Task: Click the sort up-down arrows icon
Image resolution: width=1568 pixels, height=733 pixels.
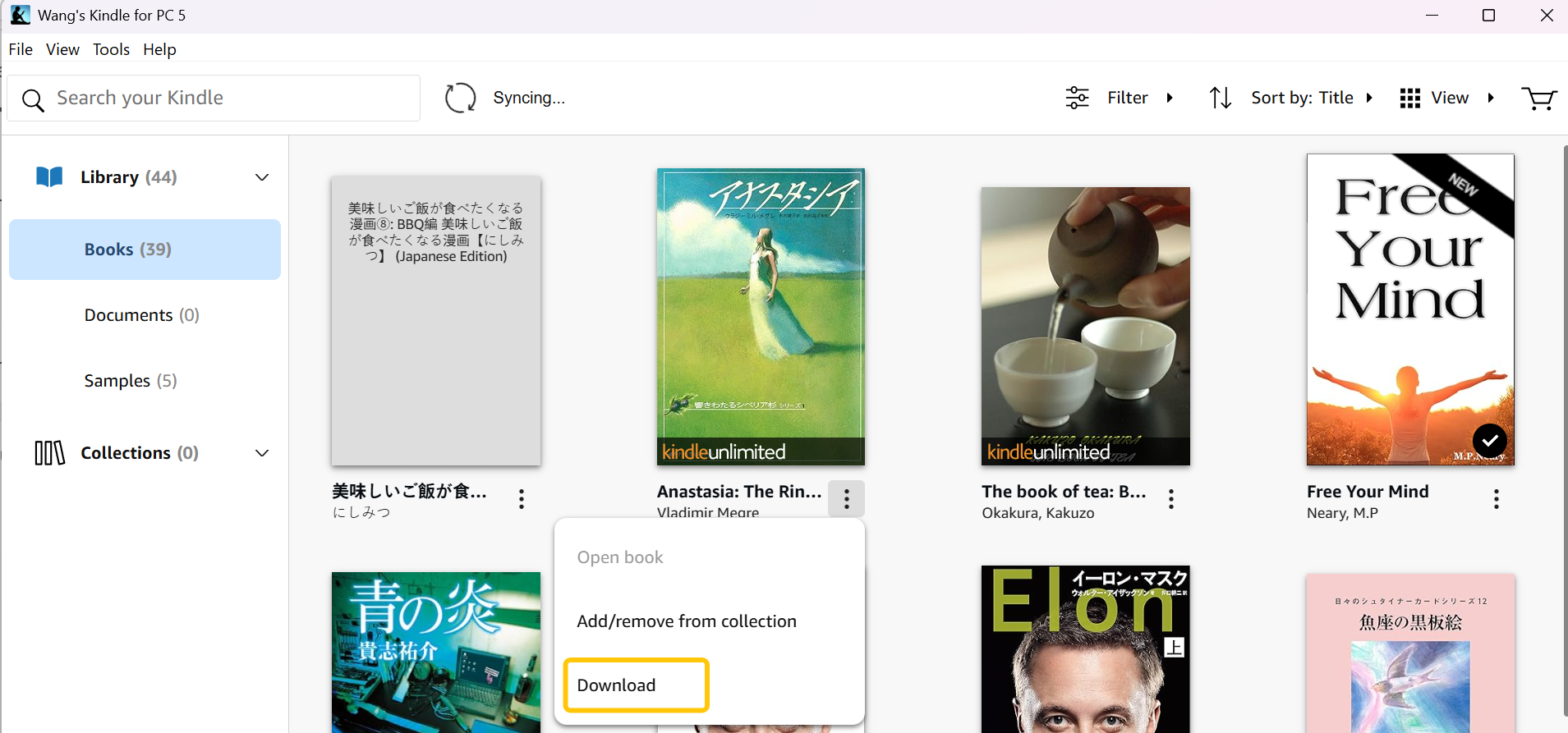Action: click(x=1221, y=98)
